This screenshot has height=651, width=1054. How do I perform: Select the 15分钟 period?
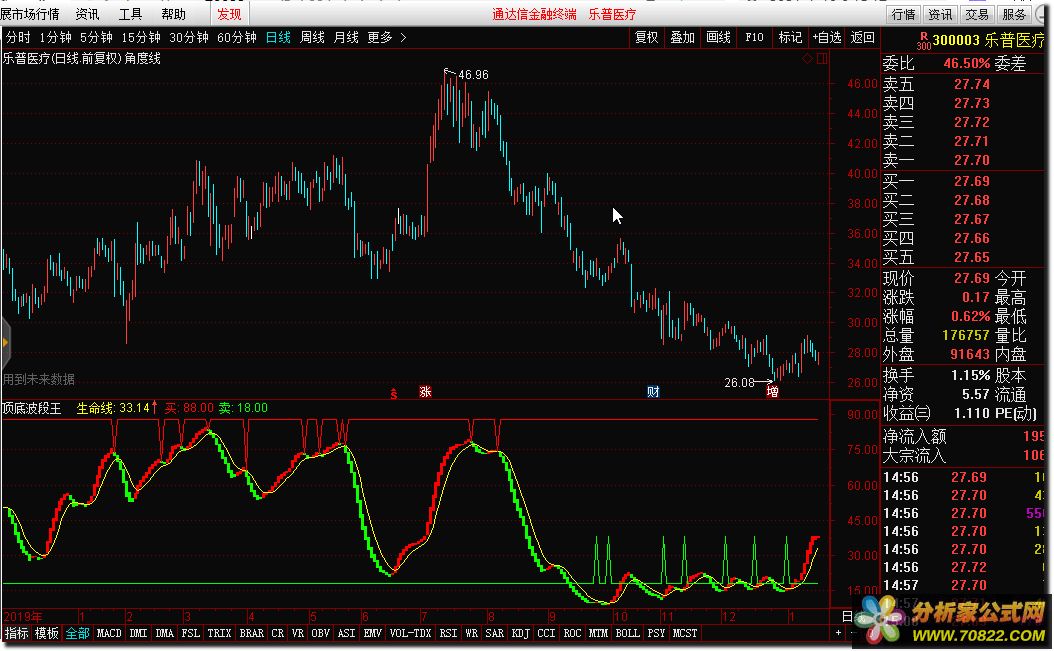[140, 38]
